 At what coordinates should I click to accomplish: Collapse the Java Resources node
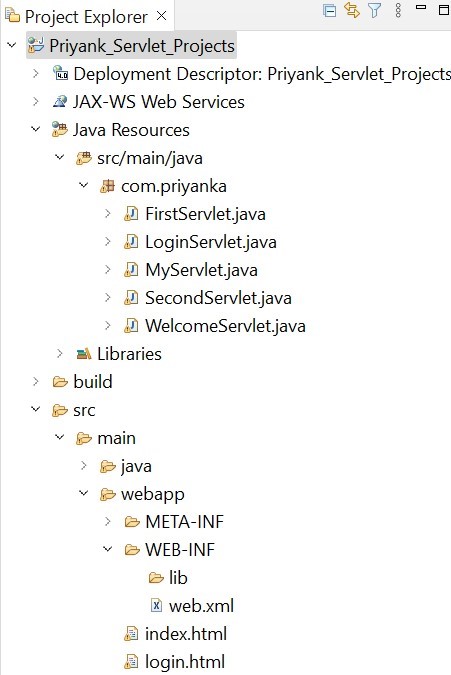36,129
